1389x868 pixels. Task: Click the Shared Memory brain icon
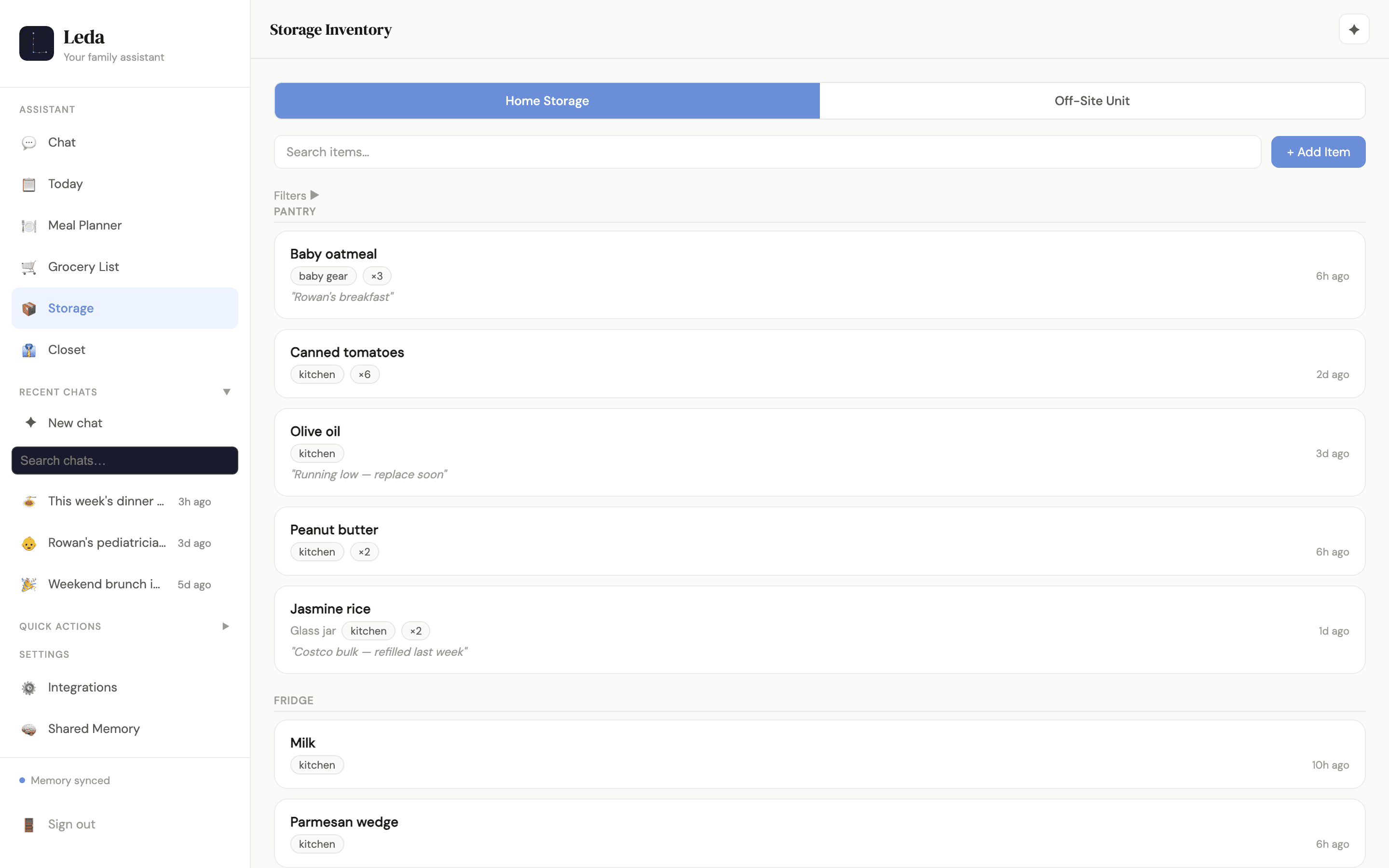click(x=29, y=729)
